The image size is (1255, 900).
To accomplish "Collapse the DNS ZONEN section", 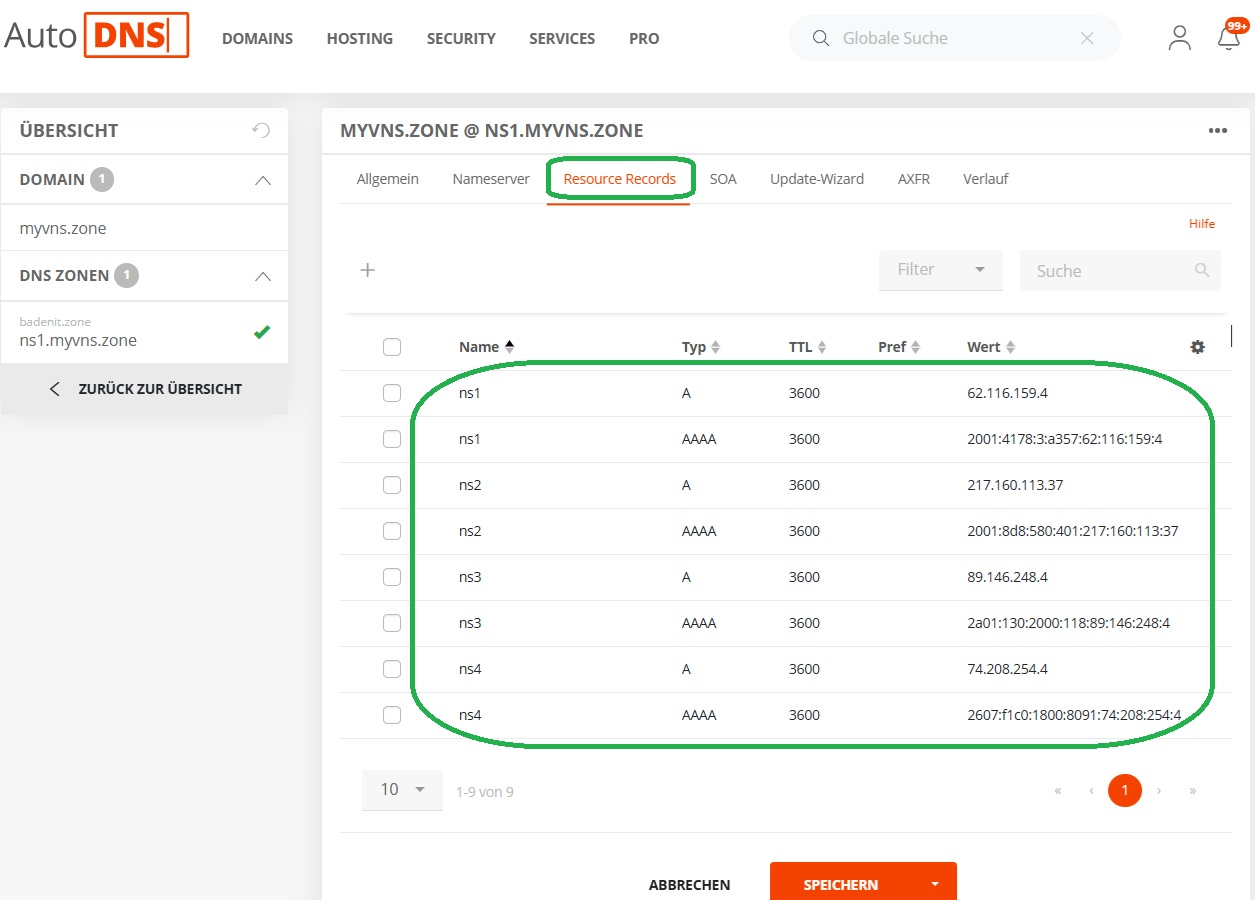I will (x=263, y=276).
